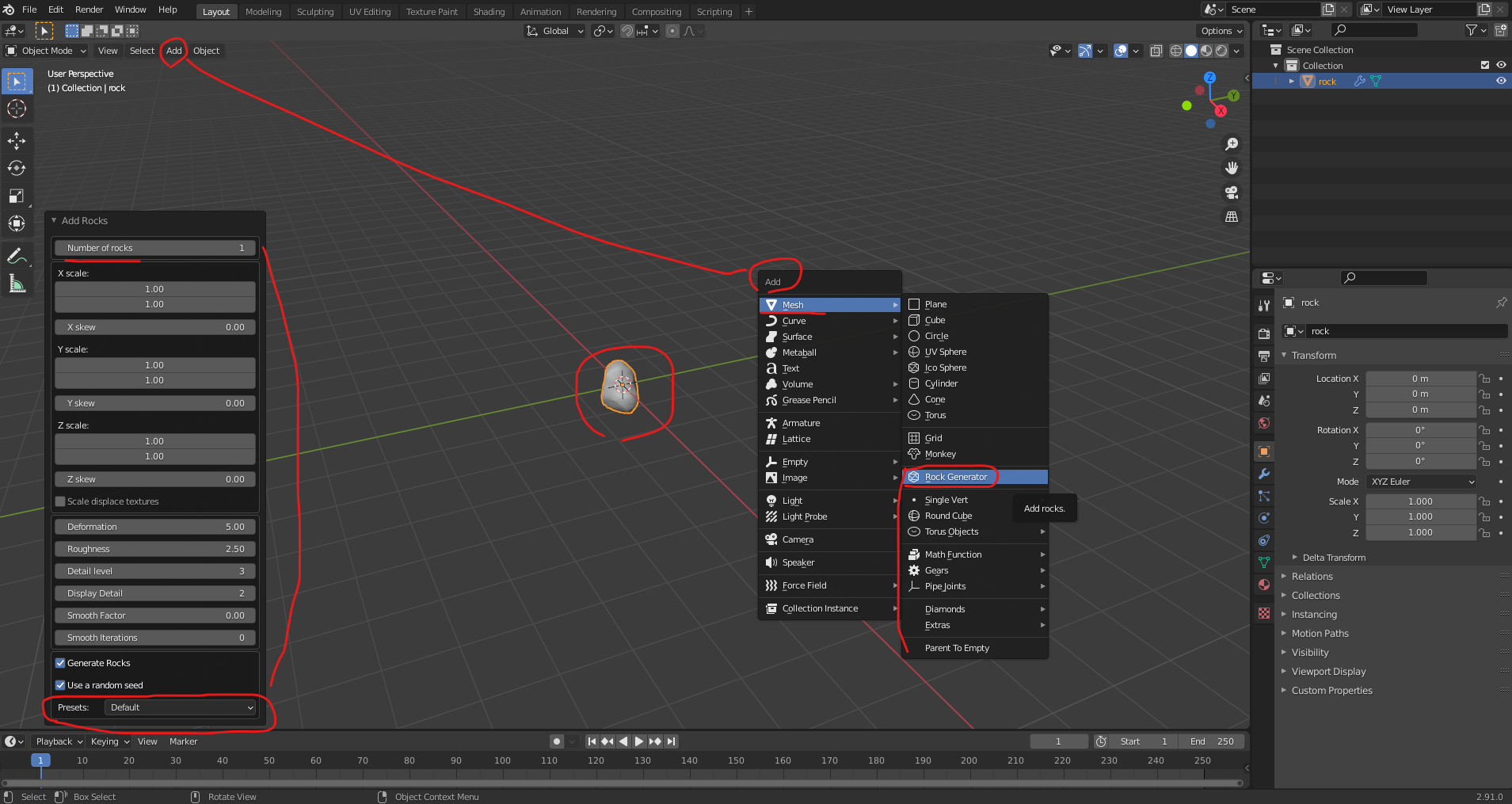Open rotation Mode XYZ Euler dropdown

(1422, 482)
